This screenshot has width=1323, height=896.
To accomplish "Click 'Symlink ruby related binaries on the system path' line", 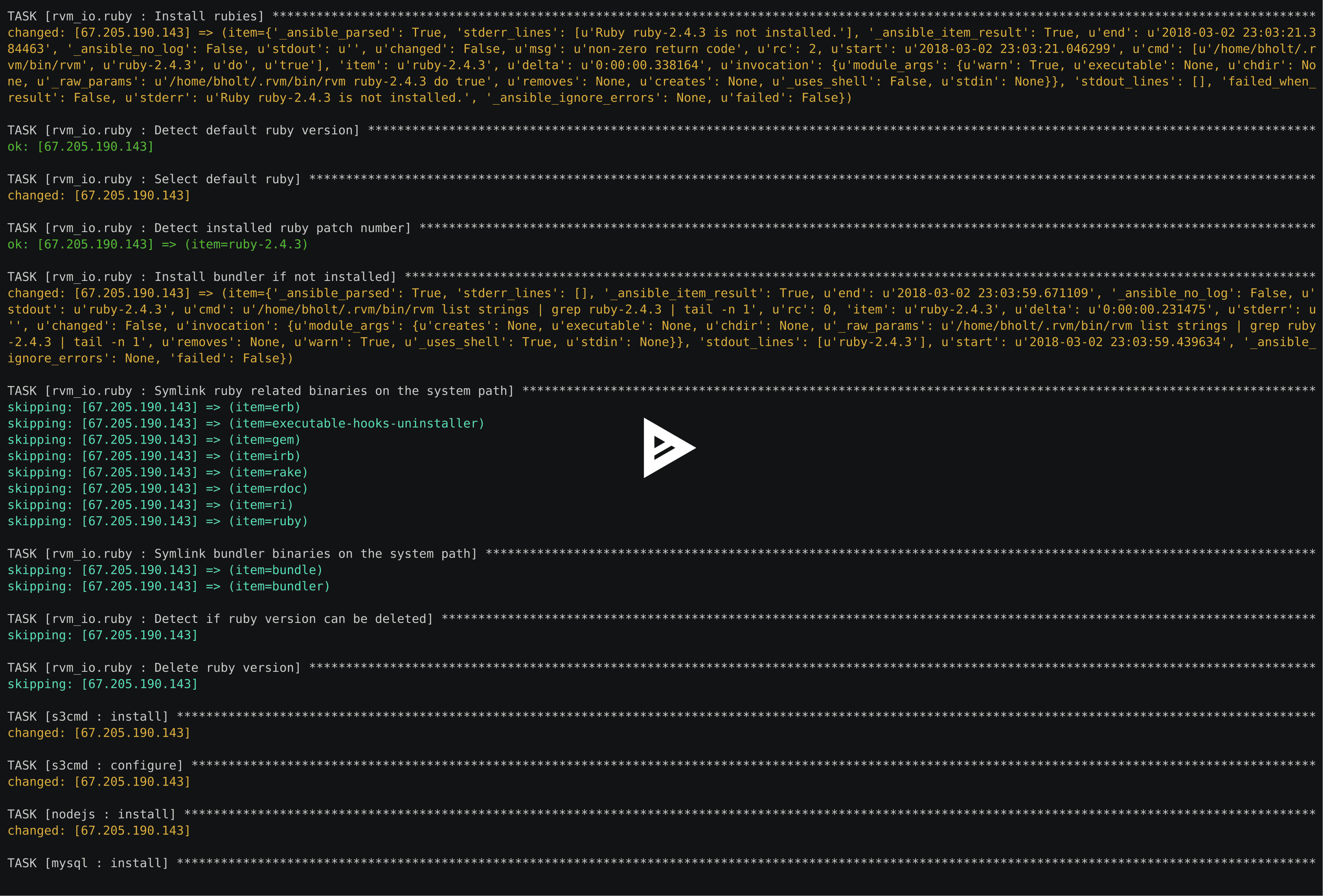I will pyautogui.click(x=661, y=391).
